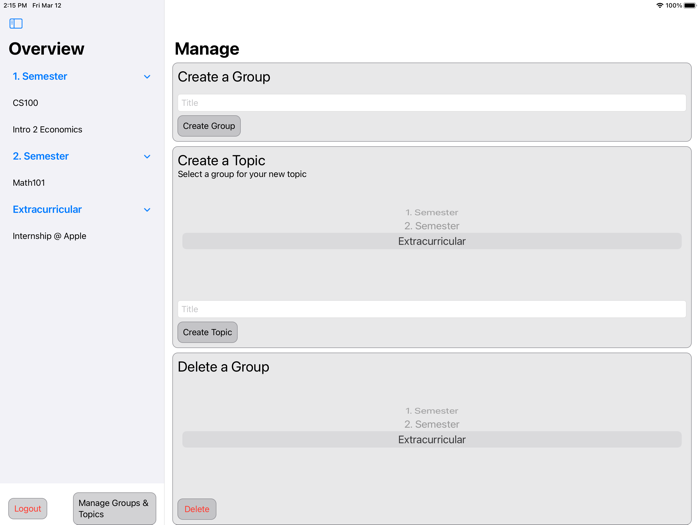This screenshot has width=700, height=525.
Task: Collapse the 2. Semester group chevron
Action: coord(147,157)
